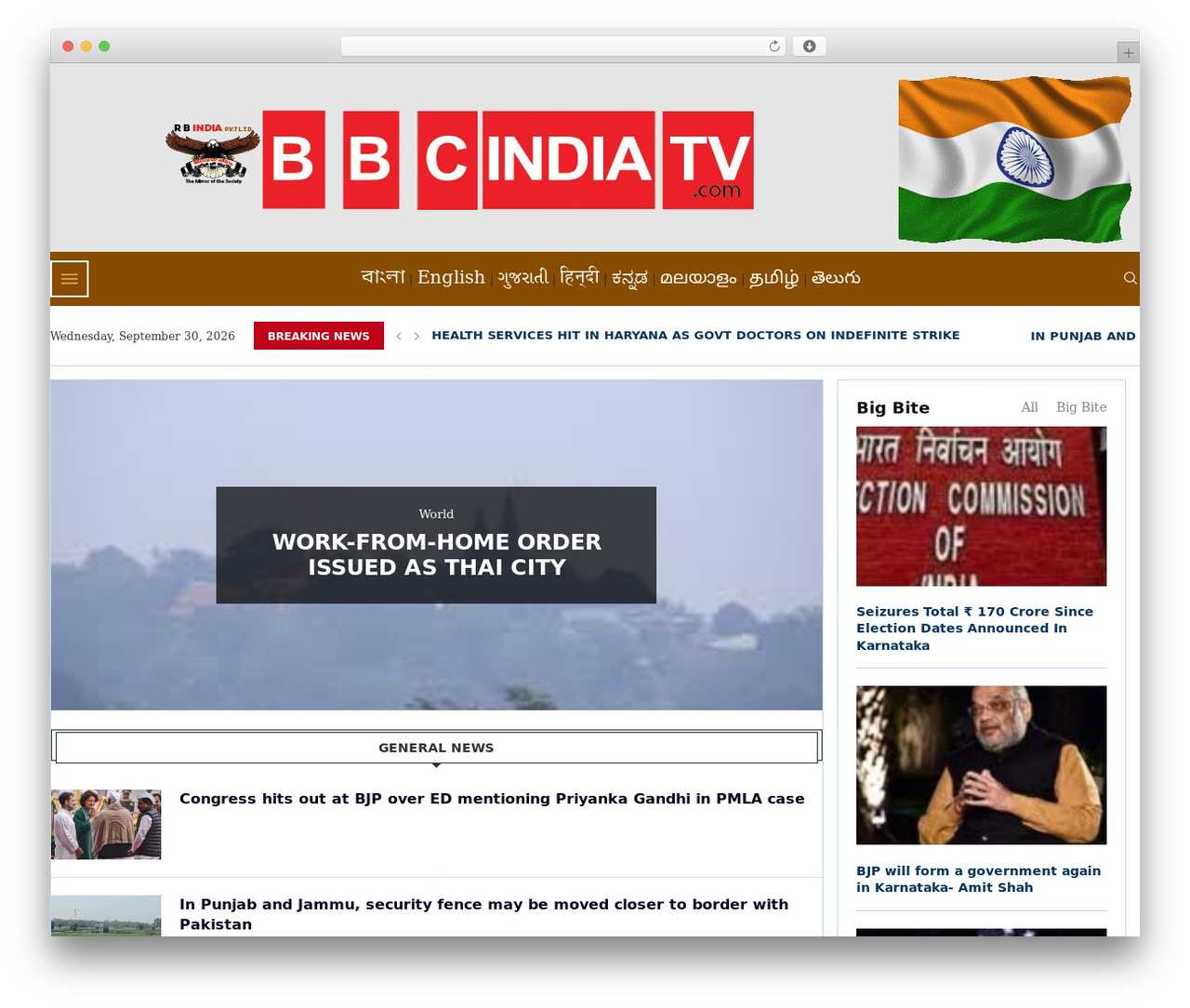Click the BBC India TV logo banner
The height and width of the screenshot is (1008, 1190).
[x=508, y=159]
